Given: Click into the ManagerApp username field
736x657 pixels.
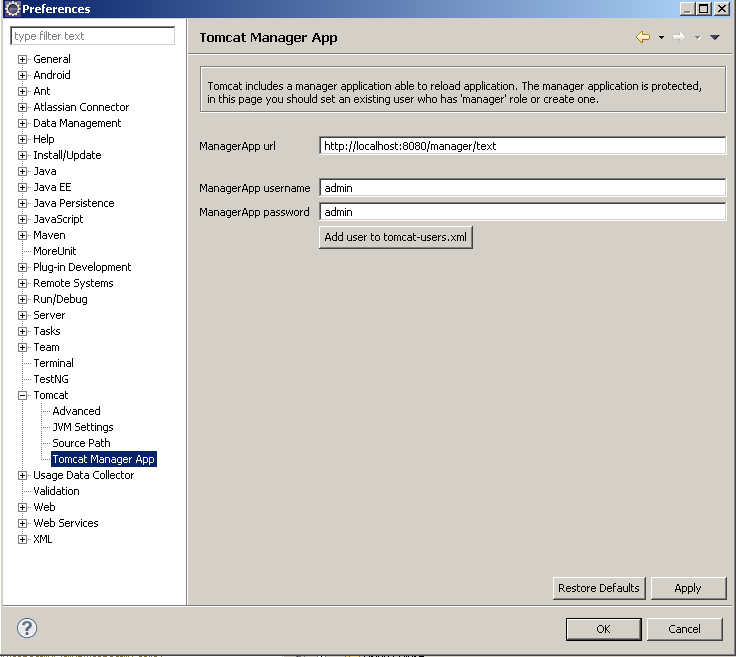Looking at the screenshot, I should point(522,188).
